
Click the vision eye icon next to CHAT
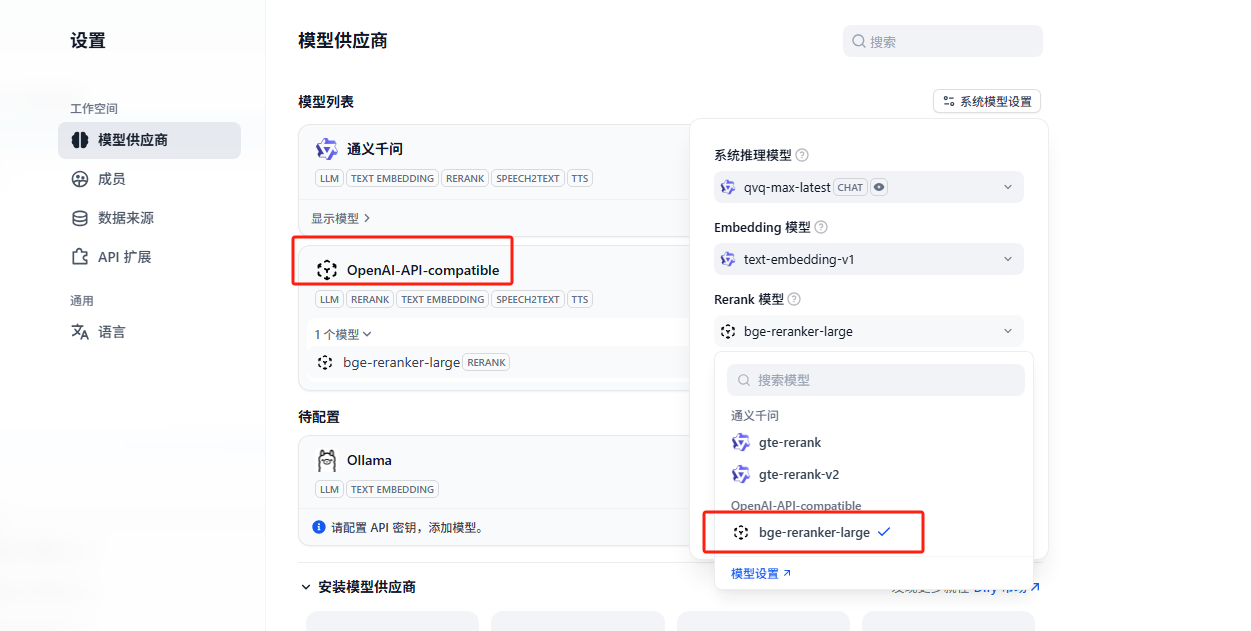click(x=879, y=187)
